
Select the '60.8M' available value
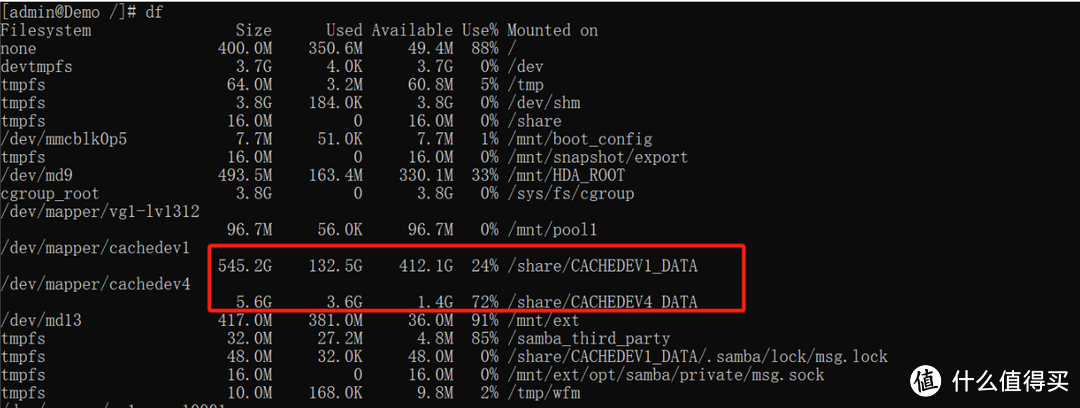430,85
